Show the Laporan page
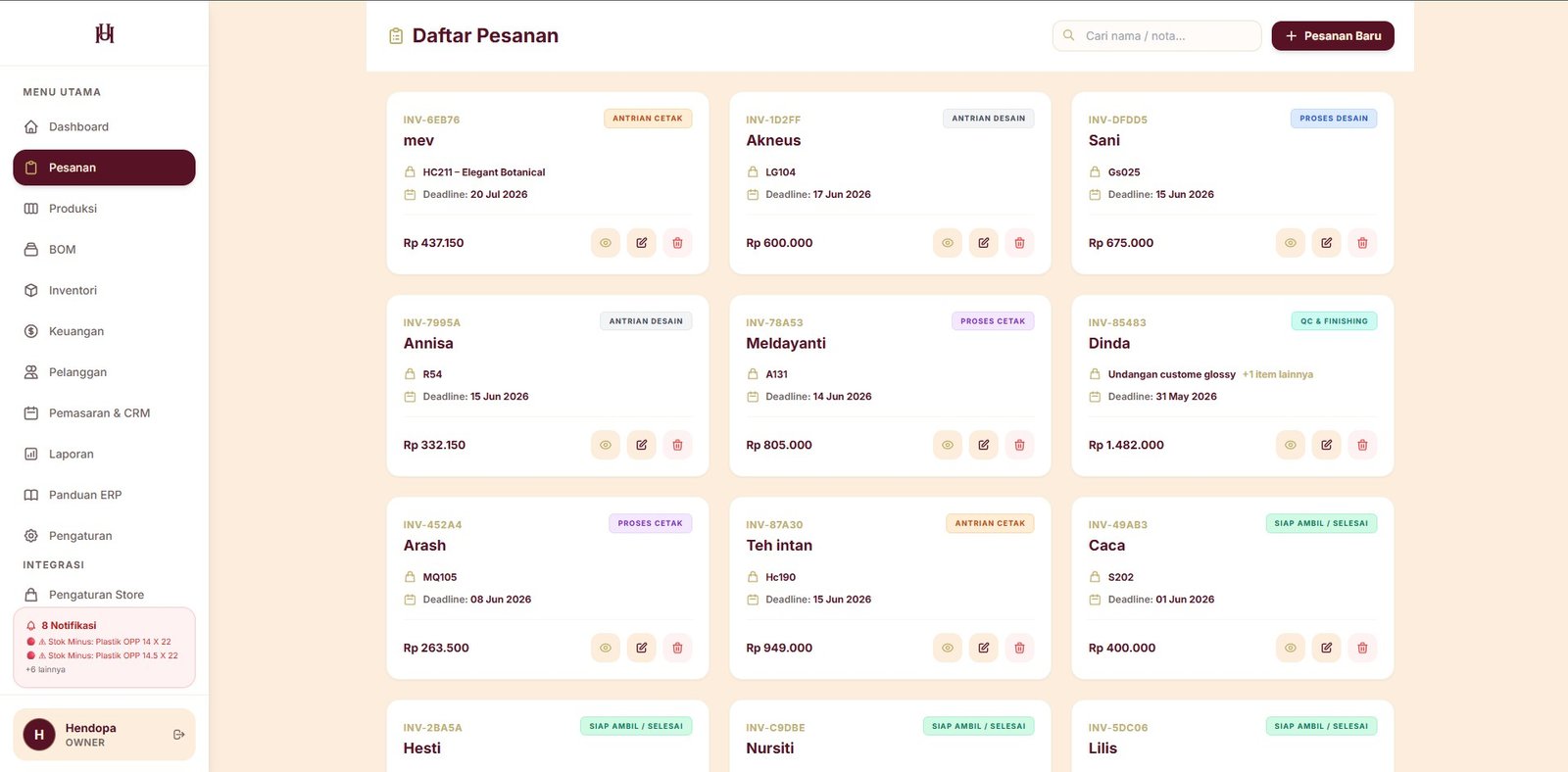This screenshot has width=1568, height=772. point(104,455)
